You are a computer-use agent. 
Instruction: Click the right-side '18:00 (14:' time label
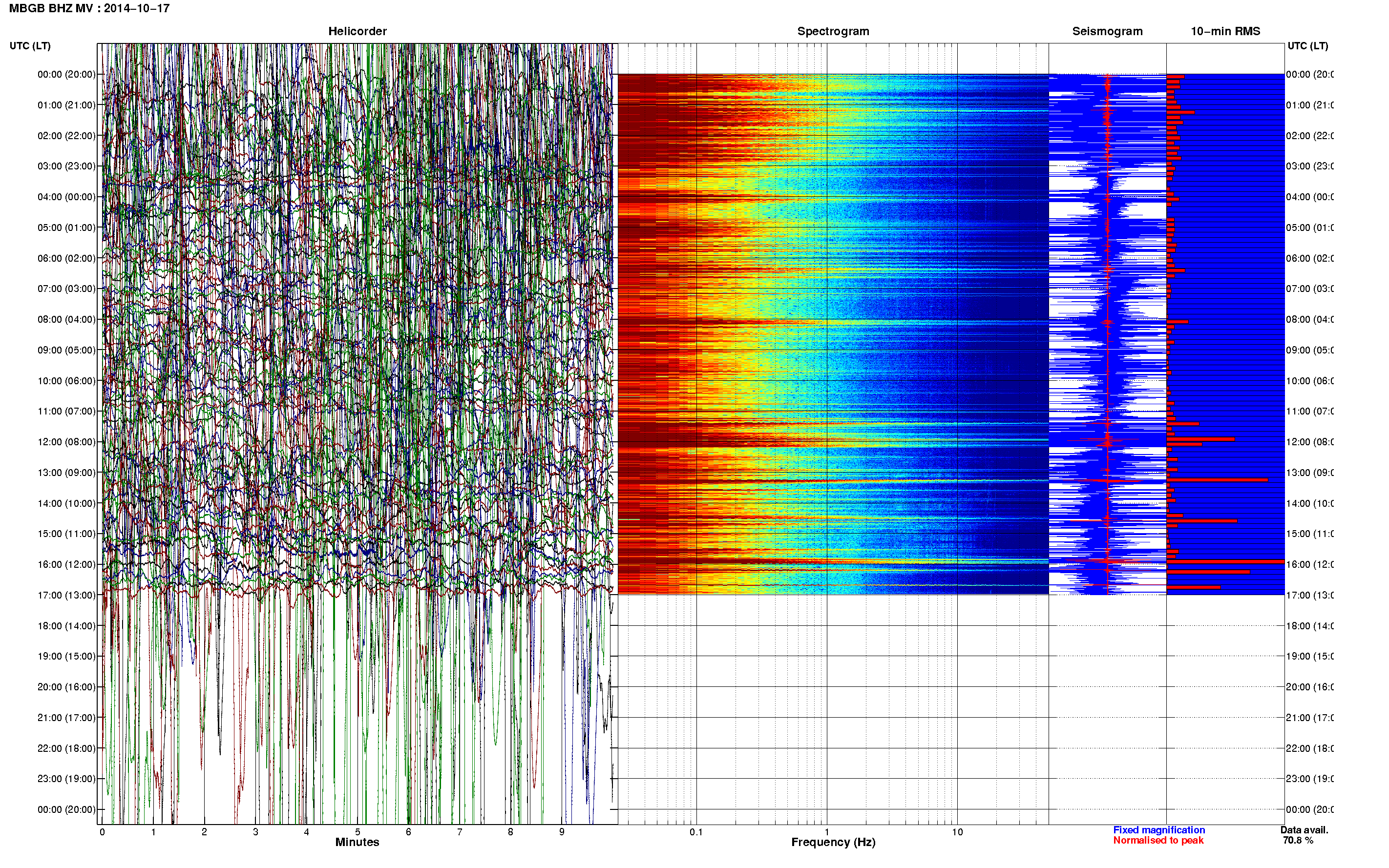1310,626
